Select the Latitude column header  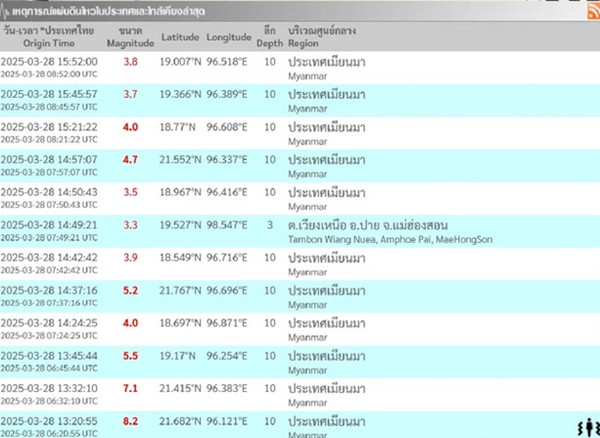(179, 37)
